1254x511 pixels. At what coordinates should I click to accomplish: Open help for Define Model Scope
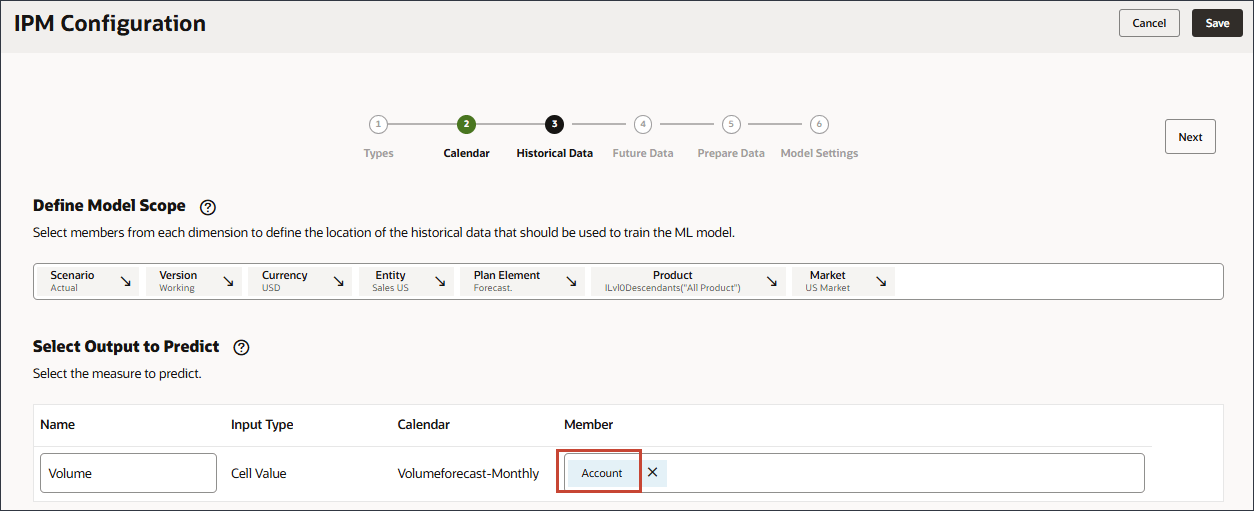(x=208, y=207)
